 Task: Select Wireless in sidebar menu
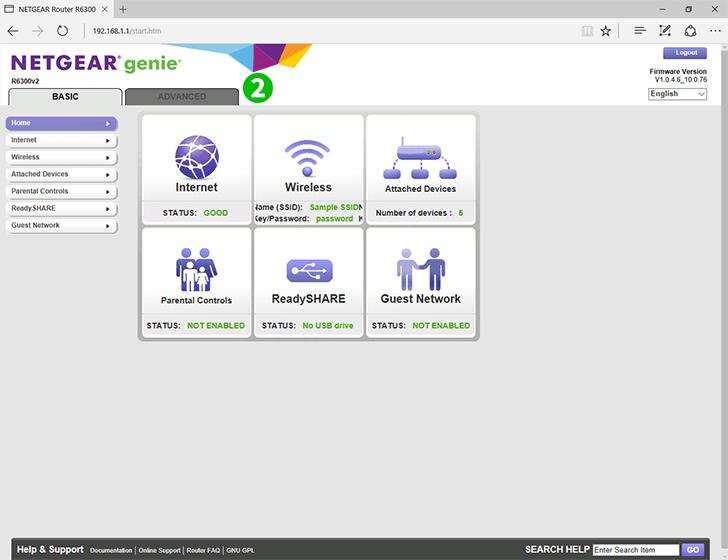[x=61, y=157]
